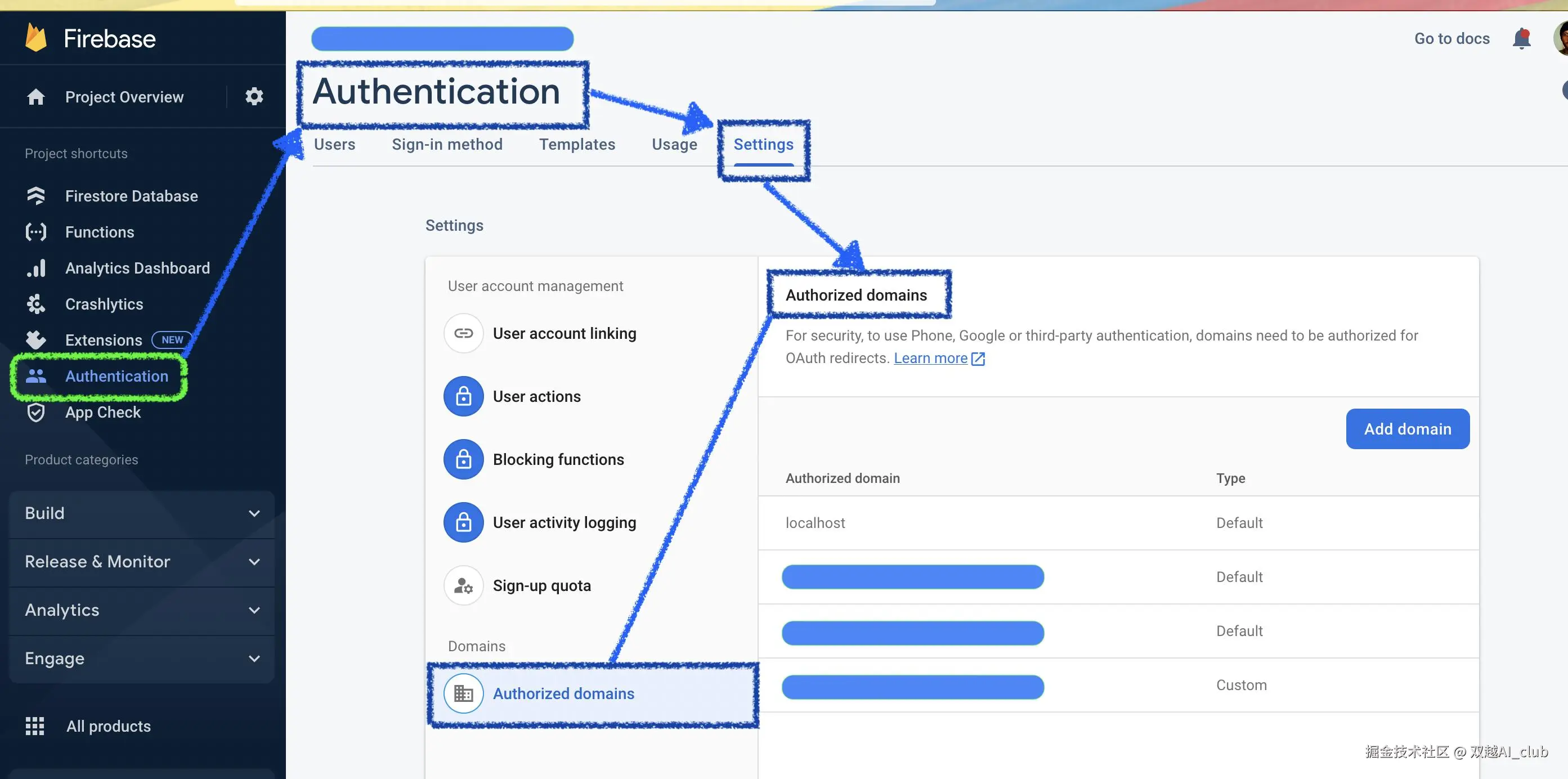Click the Firestore Database icon

coord(36,196)
